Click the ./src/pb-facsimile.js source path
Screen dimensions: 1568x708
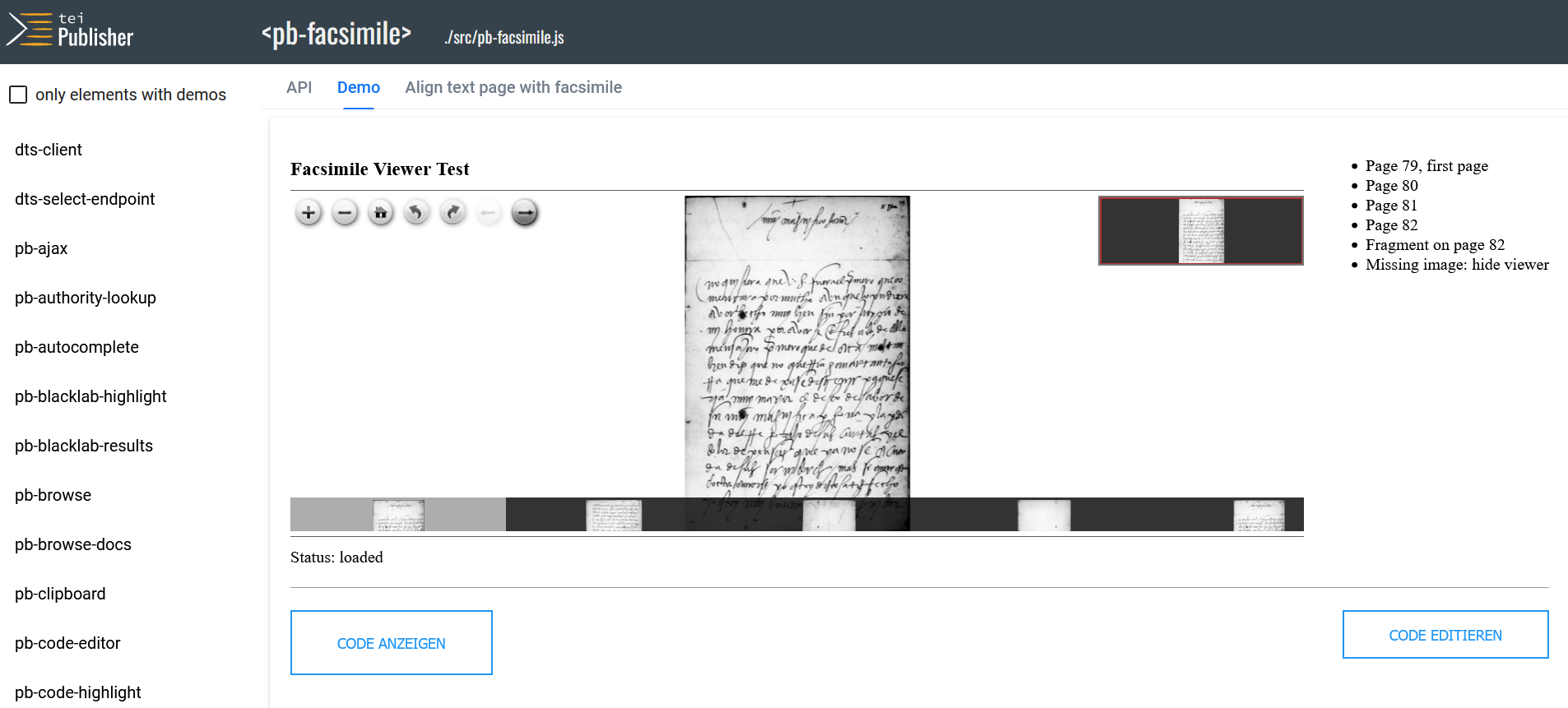504,37
